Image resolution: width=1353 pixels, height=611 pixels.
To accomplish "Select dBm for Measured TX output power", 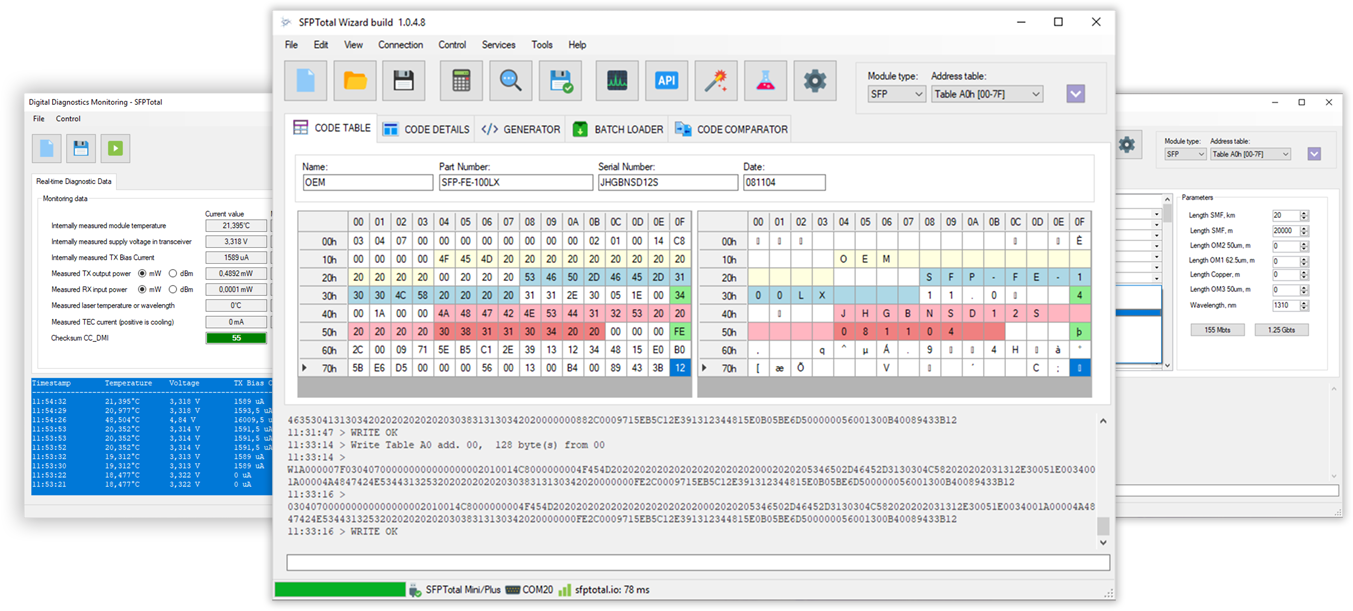I will [x=174, y=273].
